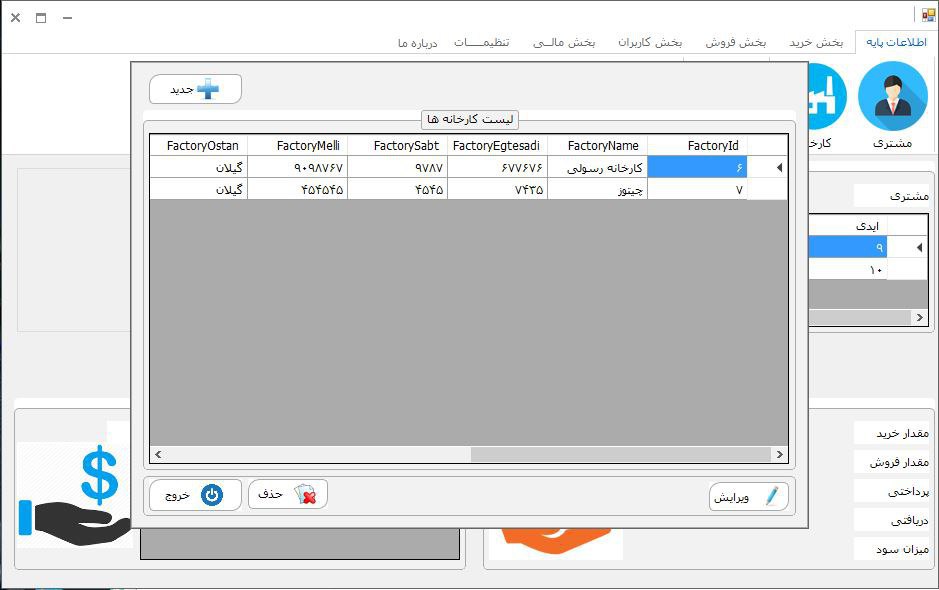Screen dimensions: 939x590
Task: Click گیلان in the کارخانه رسولی row
Action: (x=199, y=167)
